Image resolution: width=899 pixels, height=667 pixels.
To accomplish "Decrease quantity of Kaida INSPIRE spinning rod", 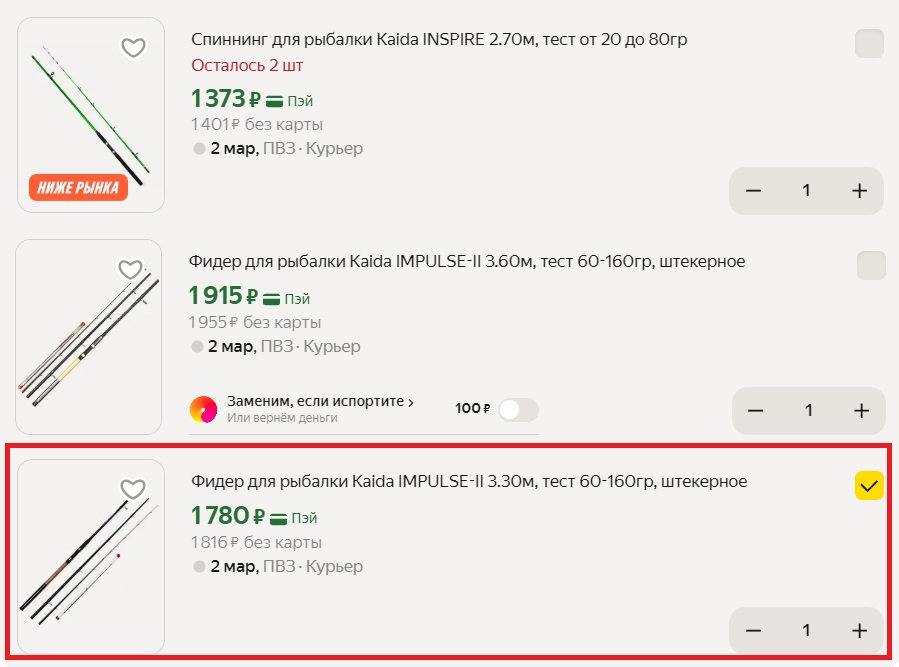I will coord(754,191).
